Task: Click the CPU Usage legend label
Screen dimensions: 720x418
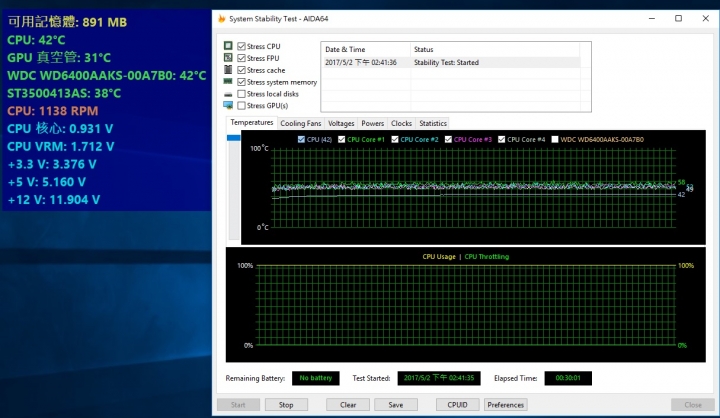Action: pos(439,257)
